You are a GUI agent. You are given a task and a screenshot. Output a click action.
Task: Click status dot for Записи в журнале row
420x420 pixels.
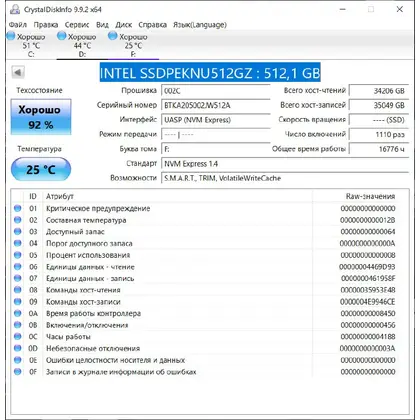[18, 372]
